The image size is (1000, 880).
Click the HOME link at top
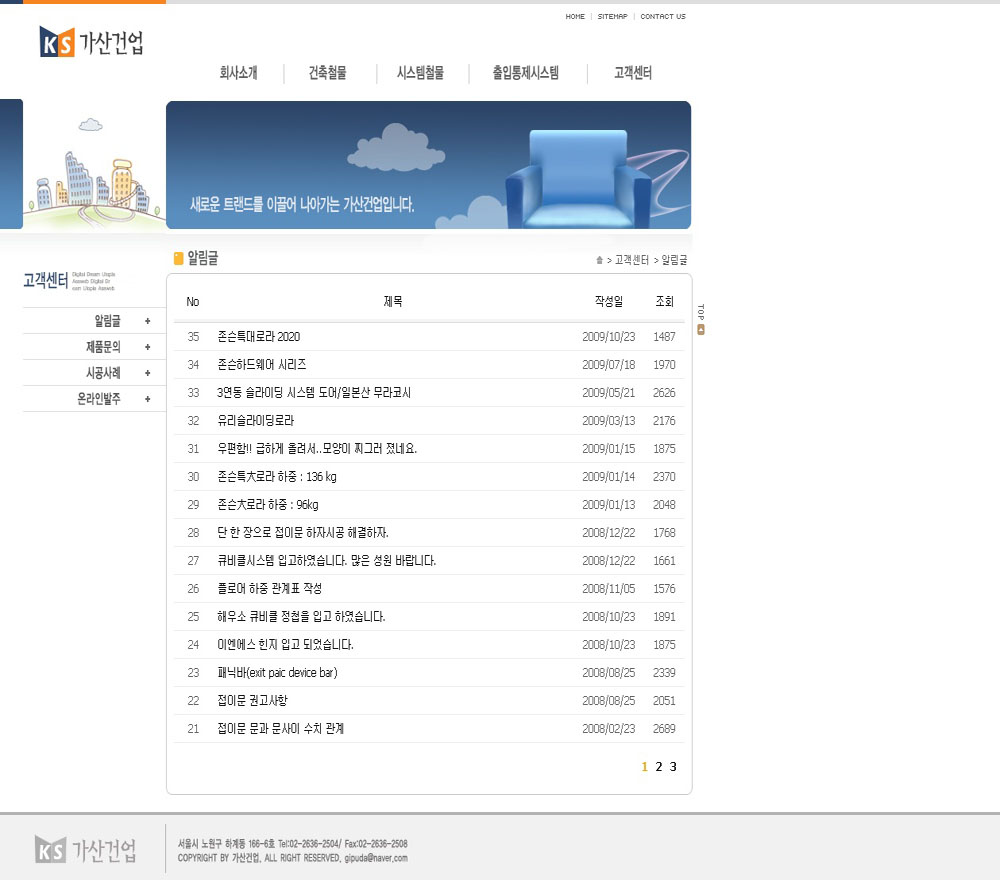(575, 17)
